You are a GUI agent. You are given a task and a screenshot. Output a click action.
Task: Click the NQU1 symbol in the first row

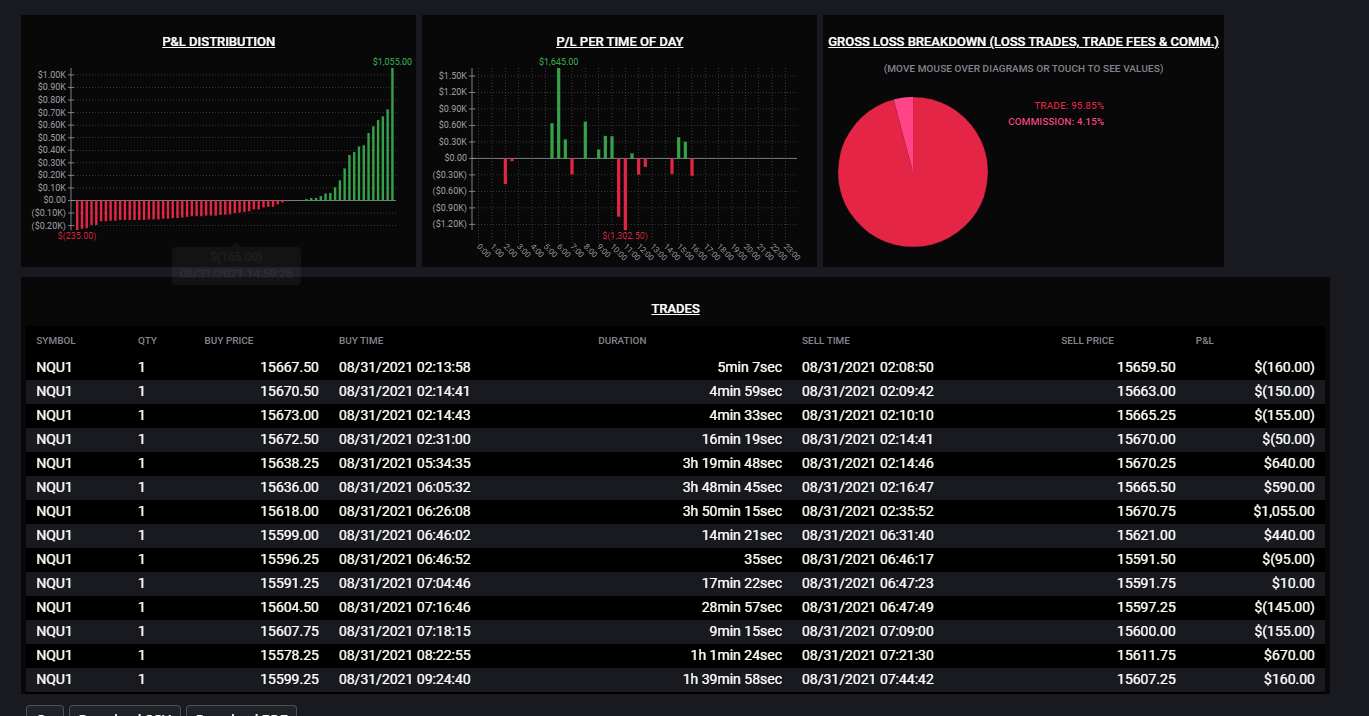(54, 368)
